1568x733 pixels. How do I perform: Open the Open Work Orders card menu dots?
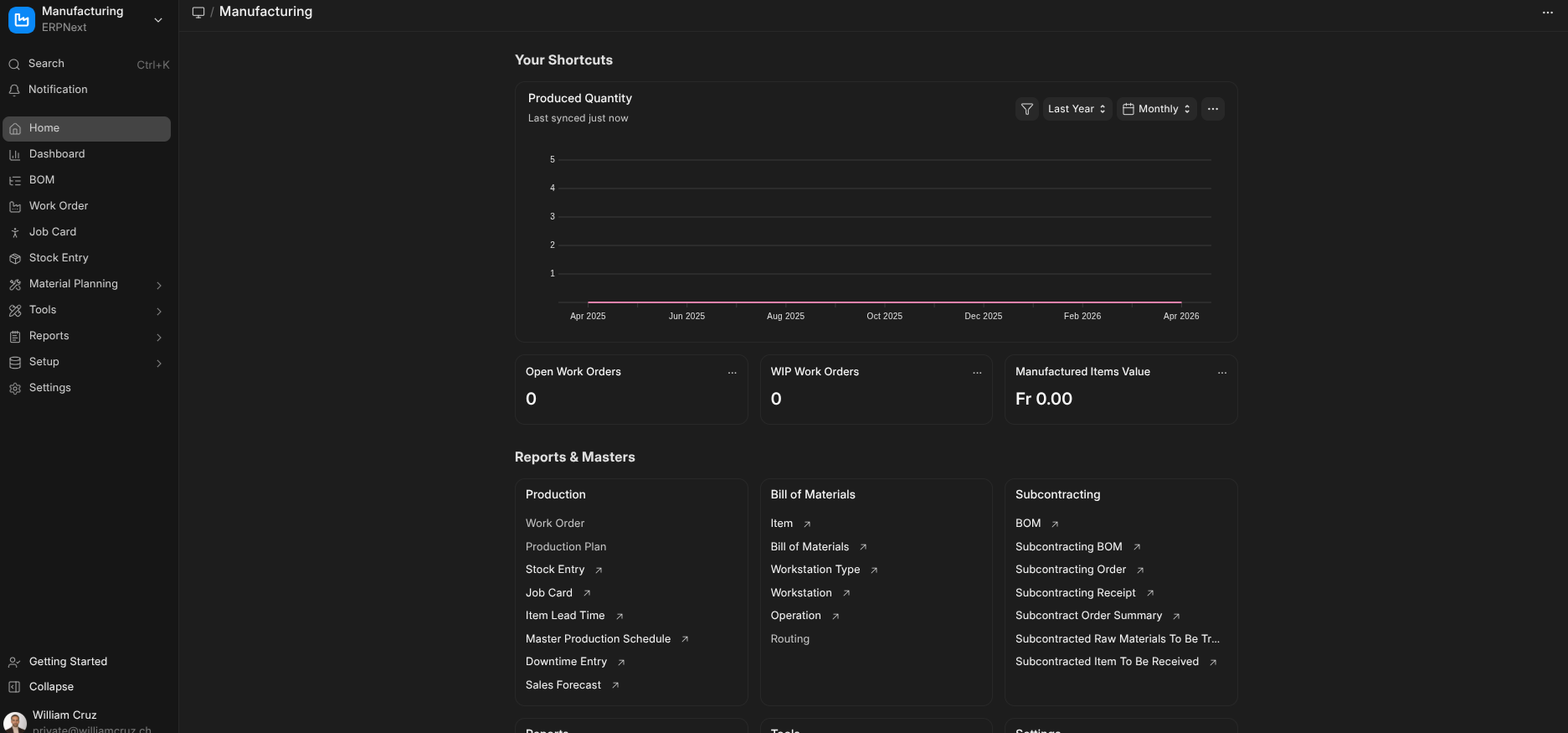[733, 373]
